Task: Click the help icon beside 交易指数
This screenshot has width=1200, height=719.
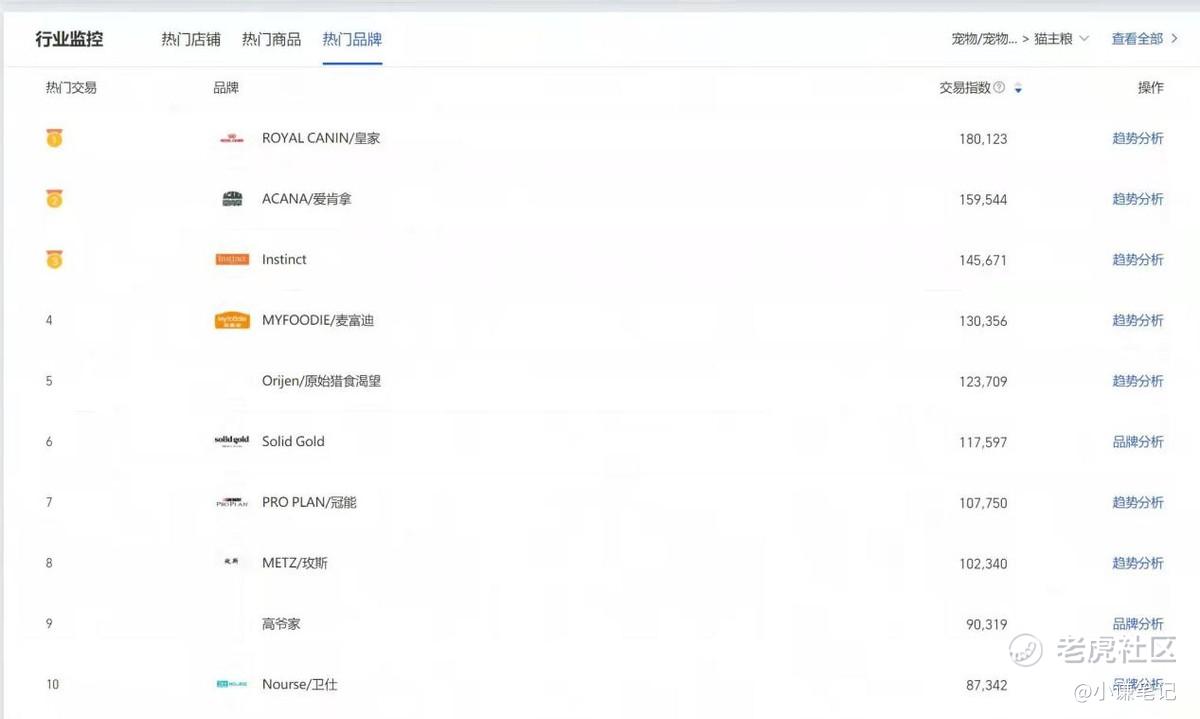Action: [999, 88]
